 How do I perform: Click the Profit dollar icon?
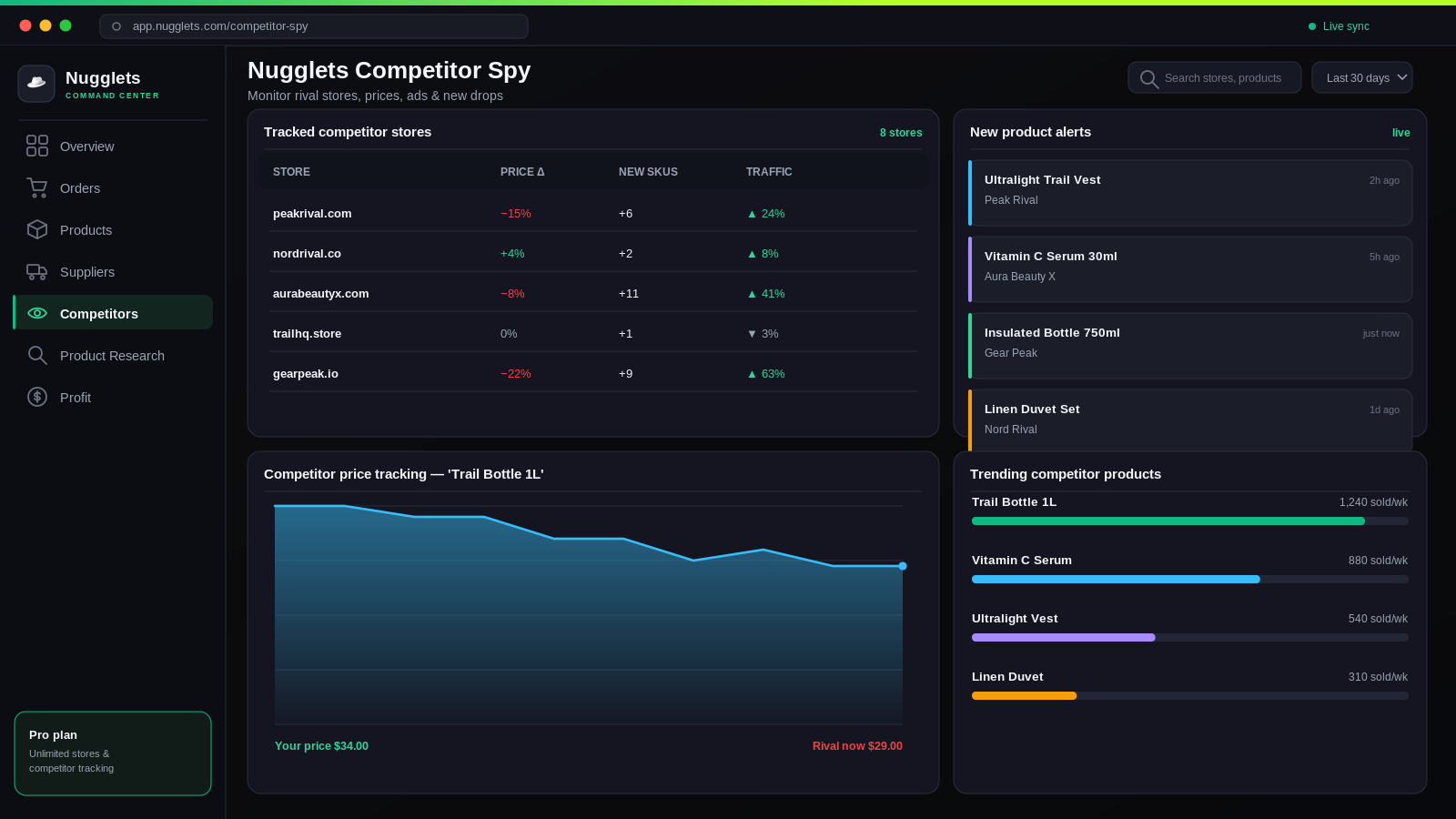pos(37,397)
